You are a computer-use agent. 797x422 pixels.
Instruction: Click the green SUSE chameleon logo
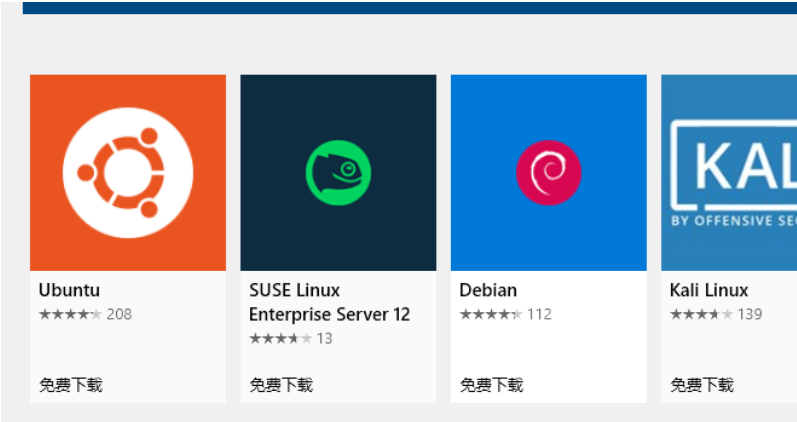(x=338, y=172)
